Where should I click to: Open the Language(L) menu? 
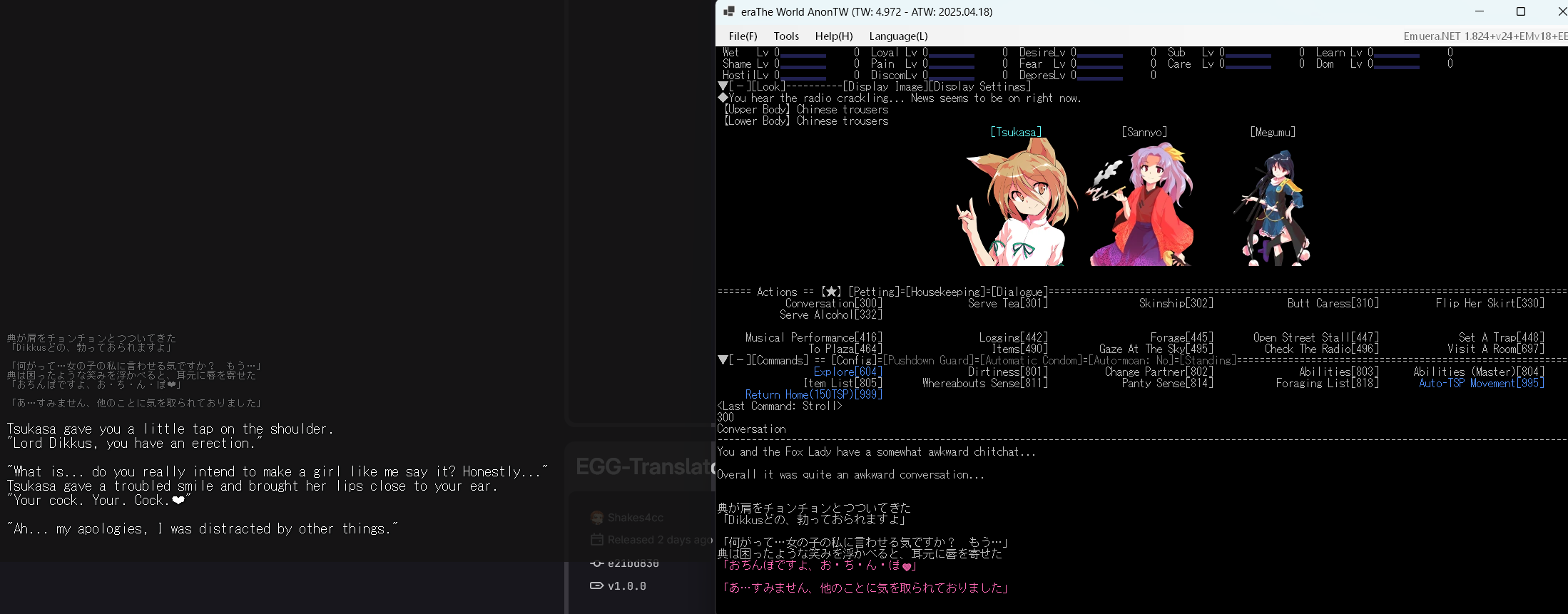[x=898, y=36]
